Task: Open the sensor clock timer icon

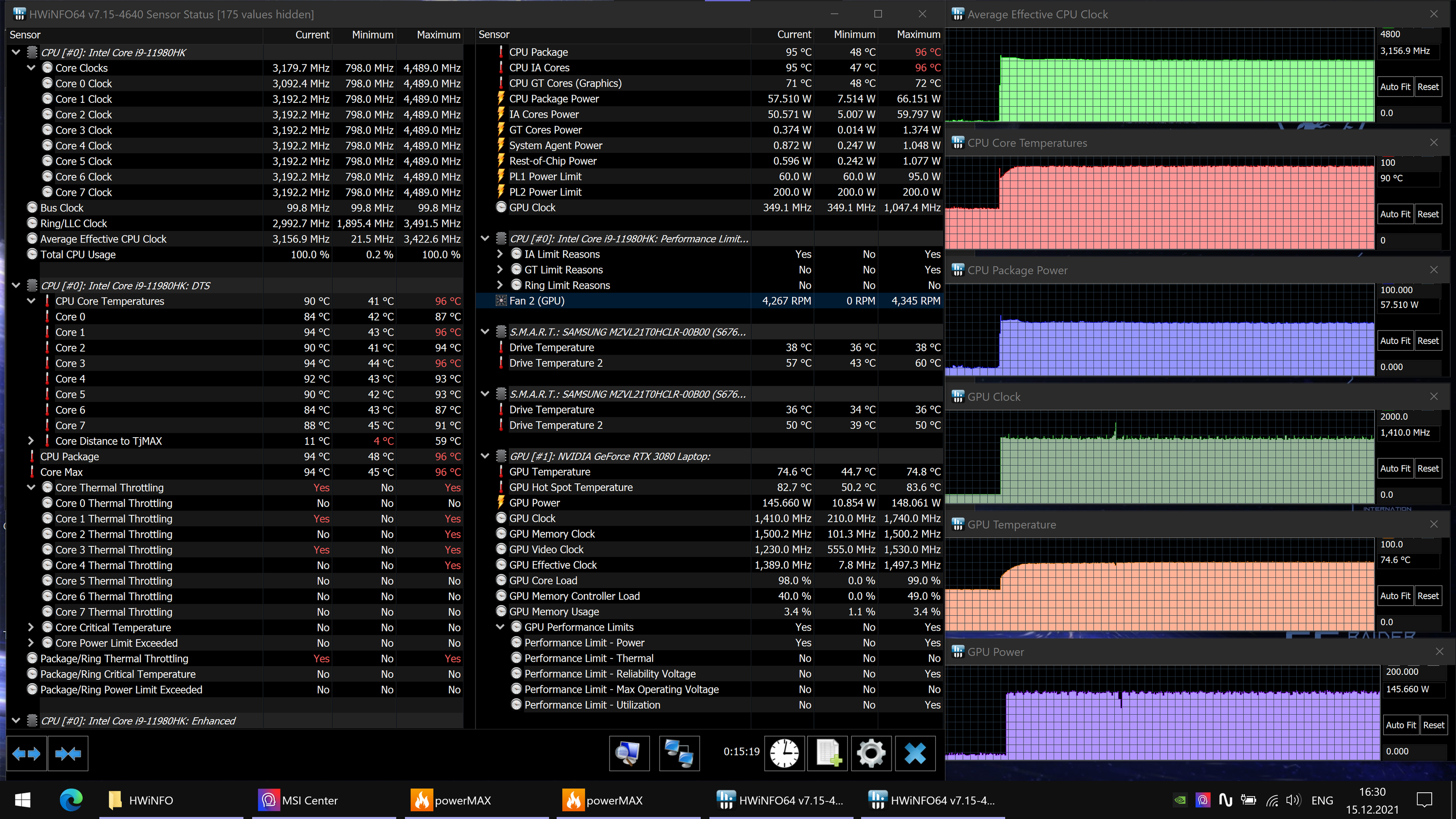Action: [x=784, y=753]
